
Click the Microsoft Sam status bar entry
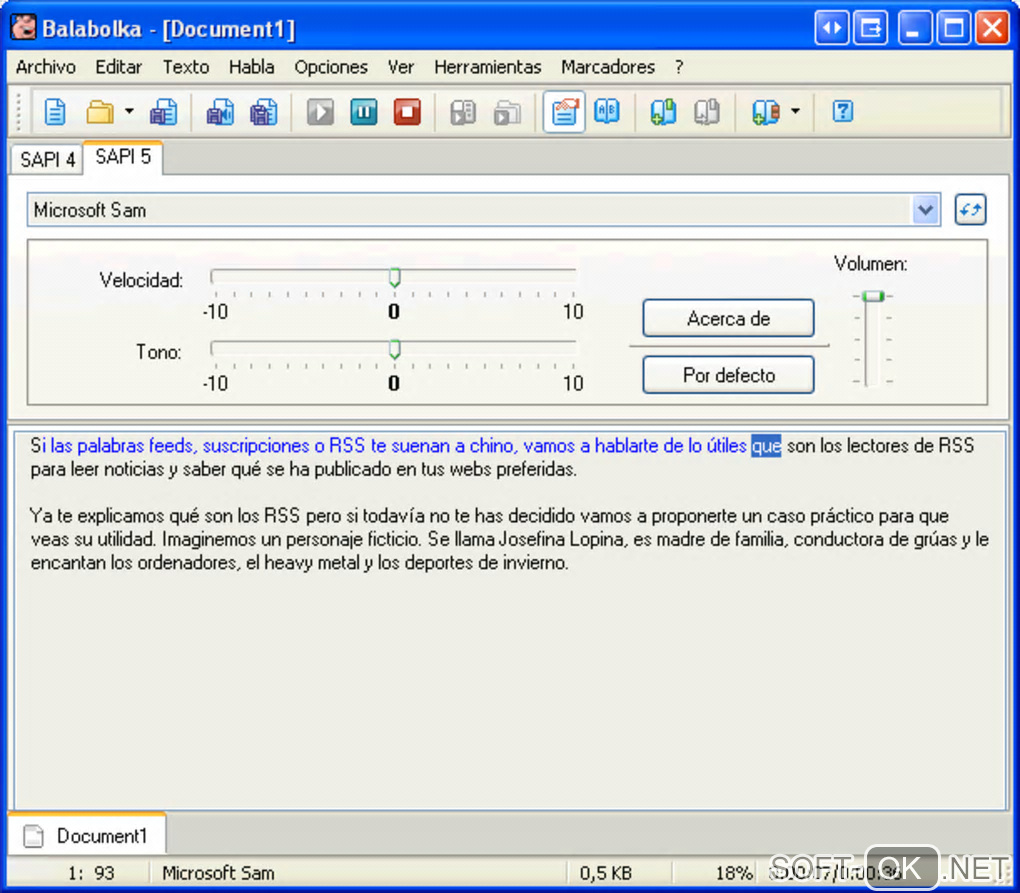pos(219,873)
